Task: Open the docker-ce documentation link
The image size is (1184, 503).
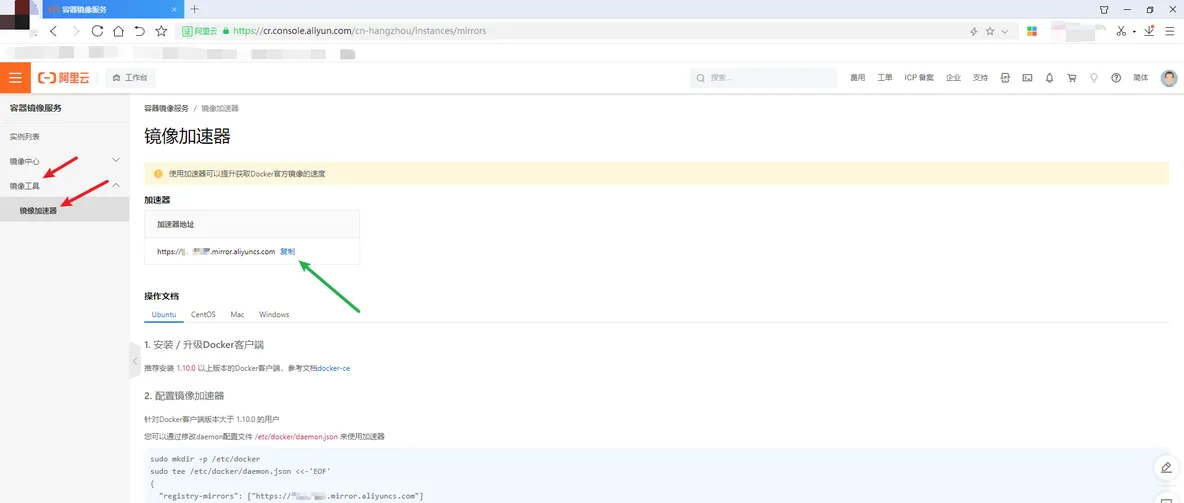Action: [334, 369]
